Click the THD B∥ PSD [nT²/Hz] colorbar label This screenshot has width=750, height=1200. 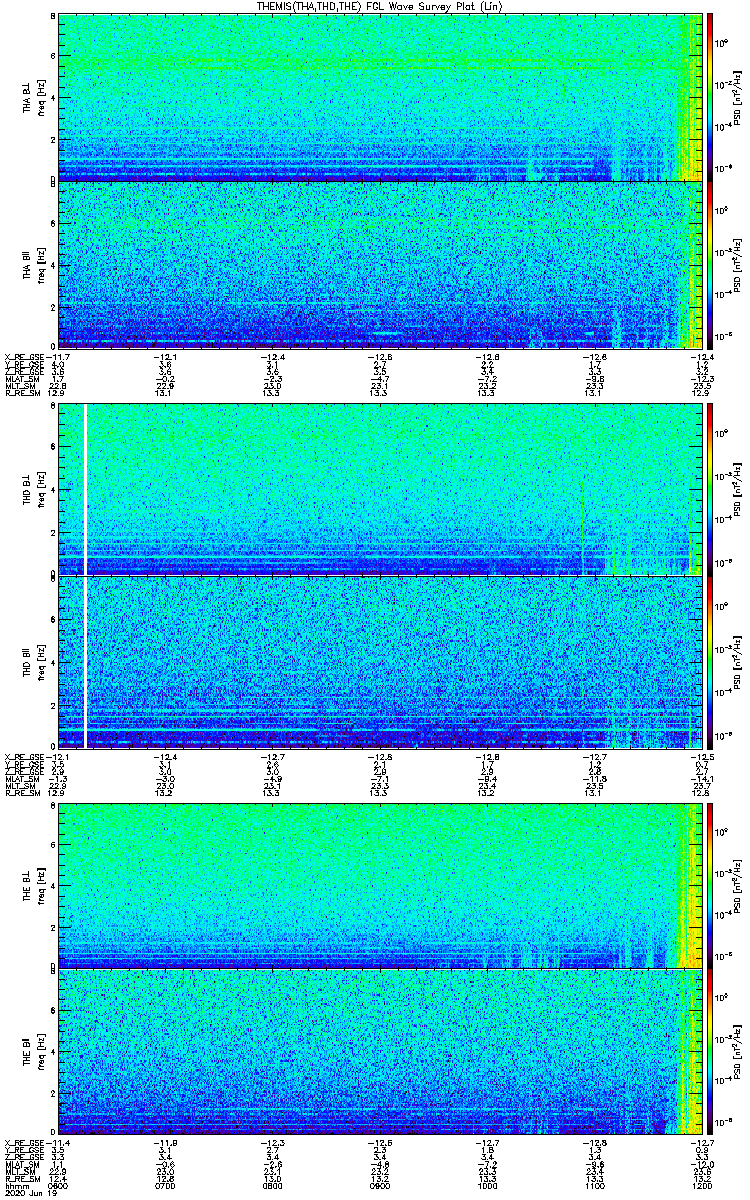click(738, 661)
